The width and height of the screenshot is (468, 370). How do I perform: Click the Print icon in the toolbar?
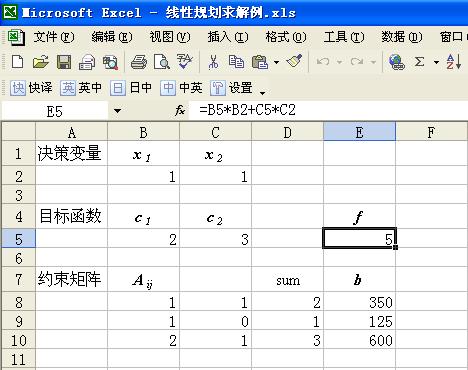[139, 62]
